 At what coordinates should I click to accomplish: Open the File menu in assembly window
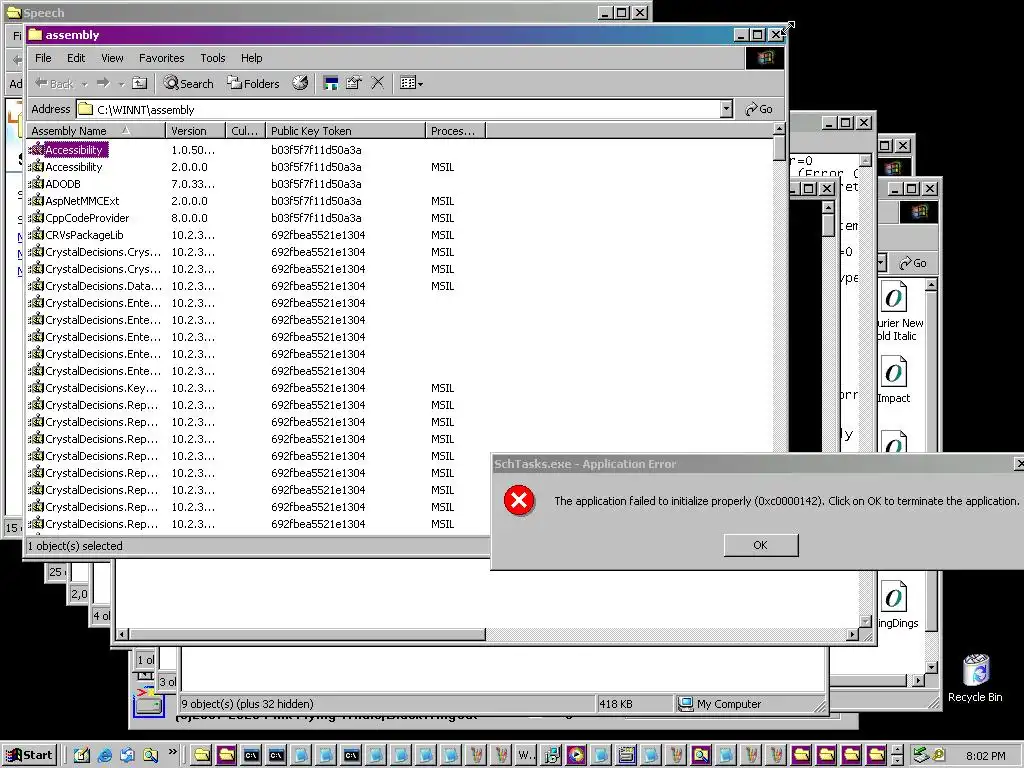tap(43, 58)
